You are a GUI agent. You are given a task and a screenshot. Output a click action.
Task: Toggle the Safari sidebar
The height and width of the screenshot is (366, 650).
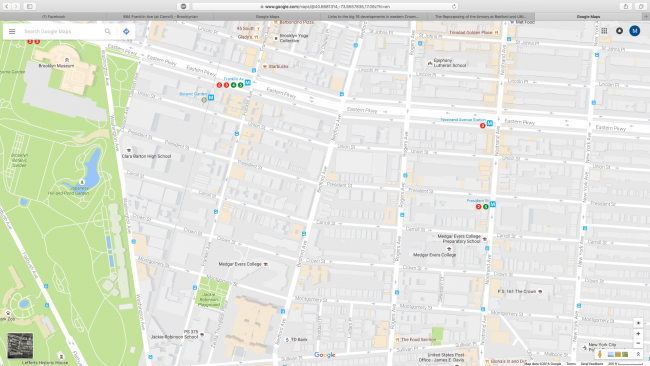[x=30, y=6]
